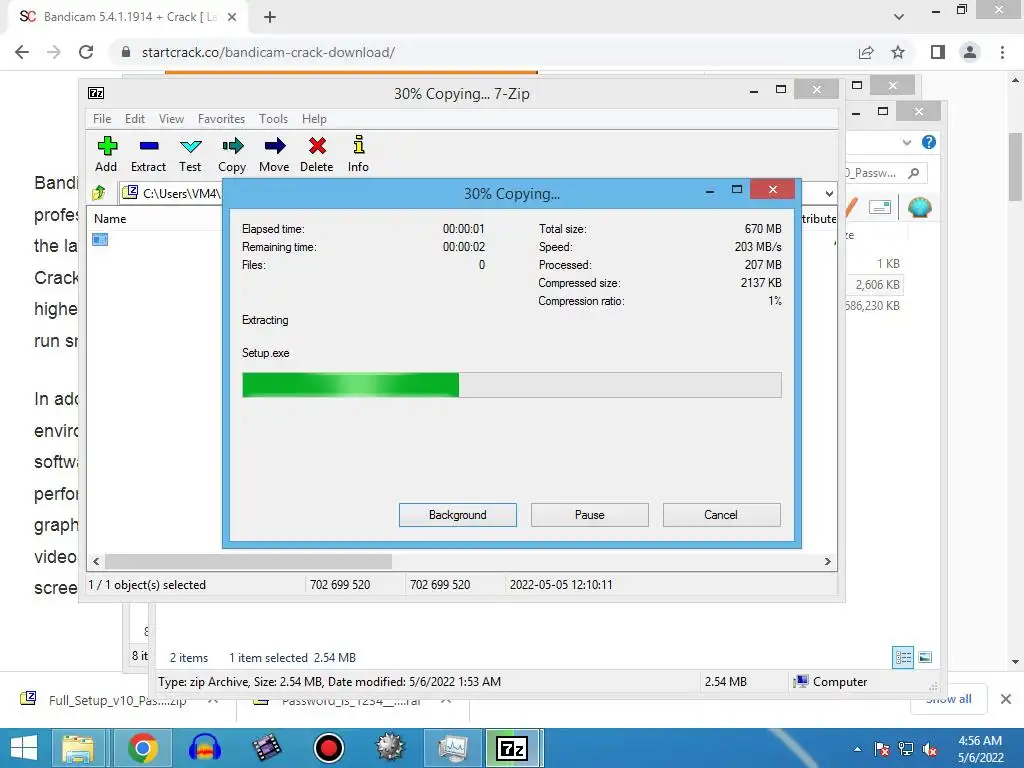Open the Chrome profile avatar
Screen dimensions: 1024x768
click(970, 52)
